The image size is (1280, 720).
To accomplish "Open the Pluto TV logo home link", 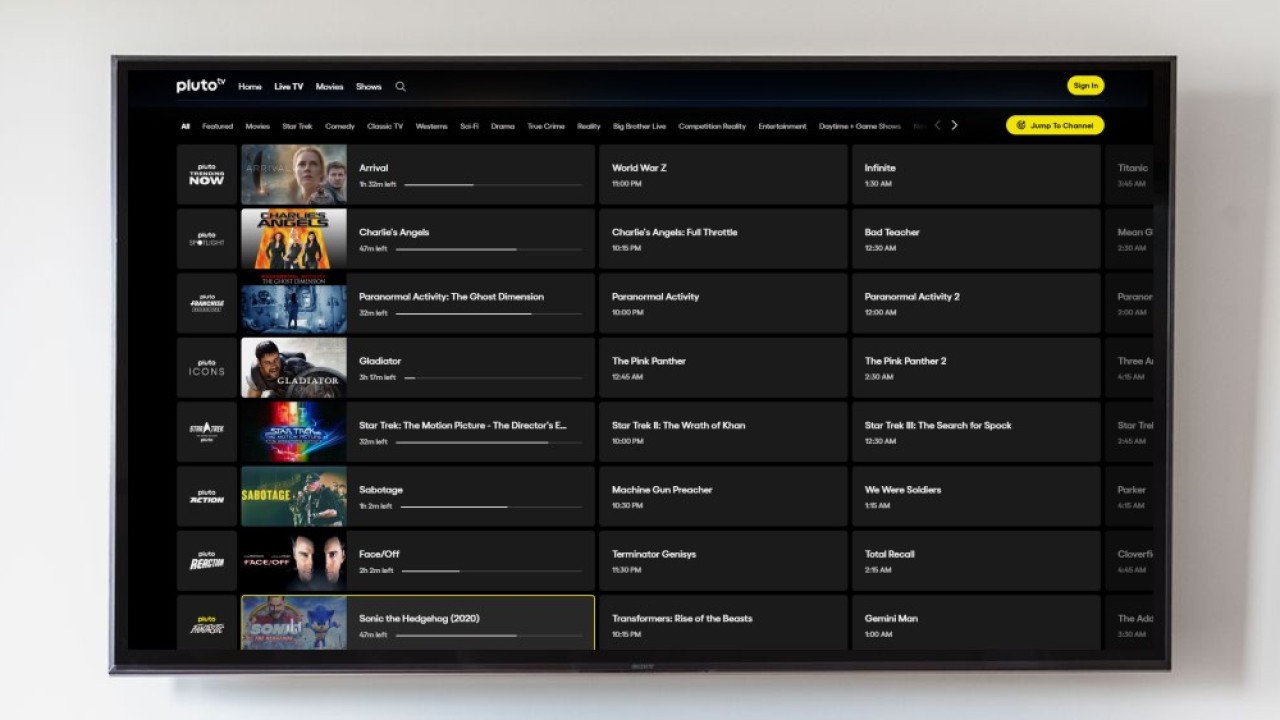I will (201, 86).
